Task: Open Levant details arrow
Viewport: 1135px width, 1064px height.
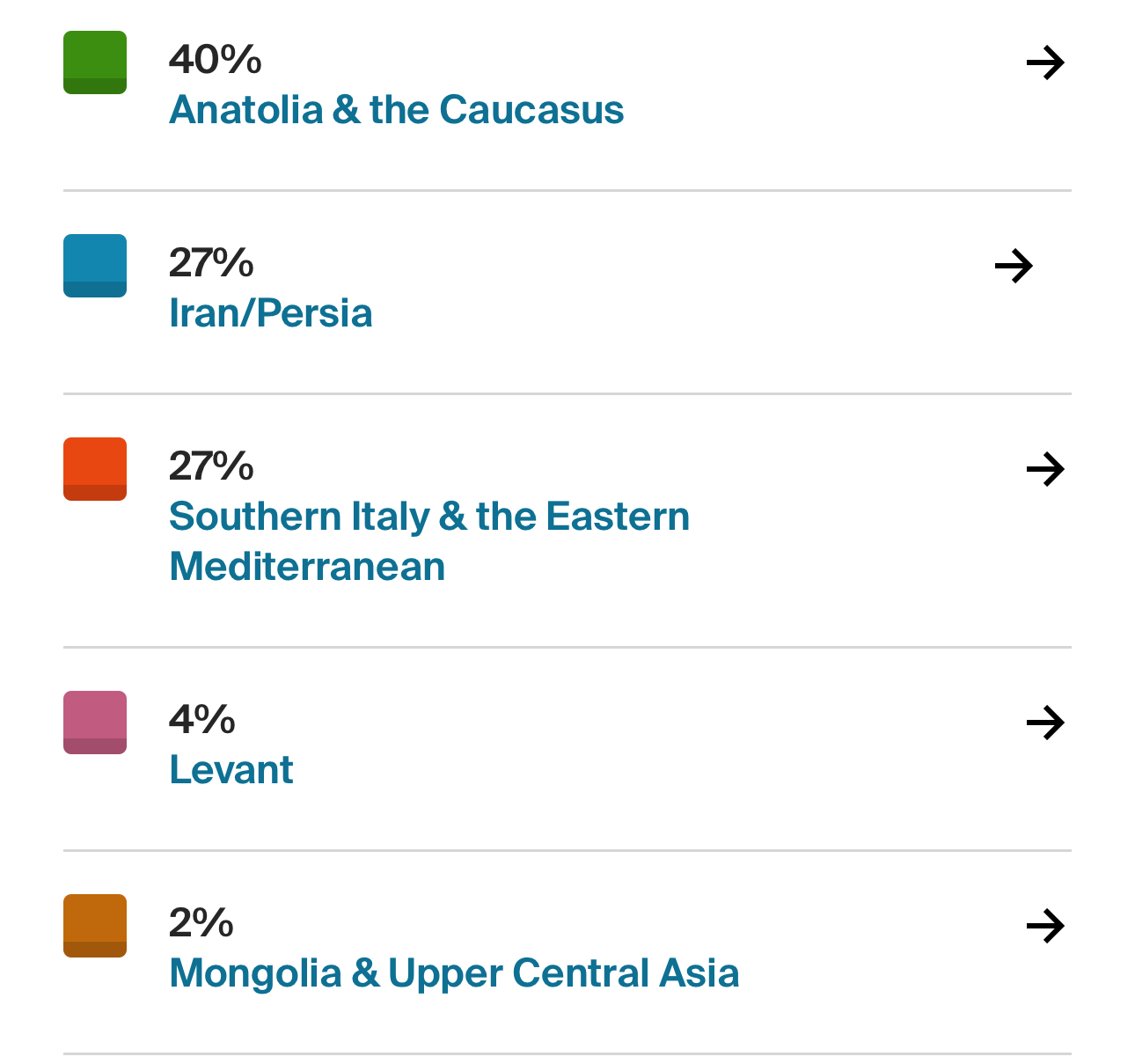Action: tap(1046, 723)
